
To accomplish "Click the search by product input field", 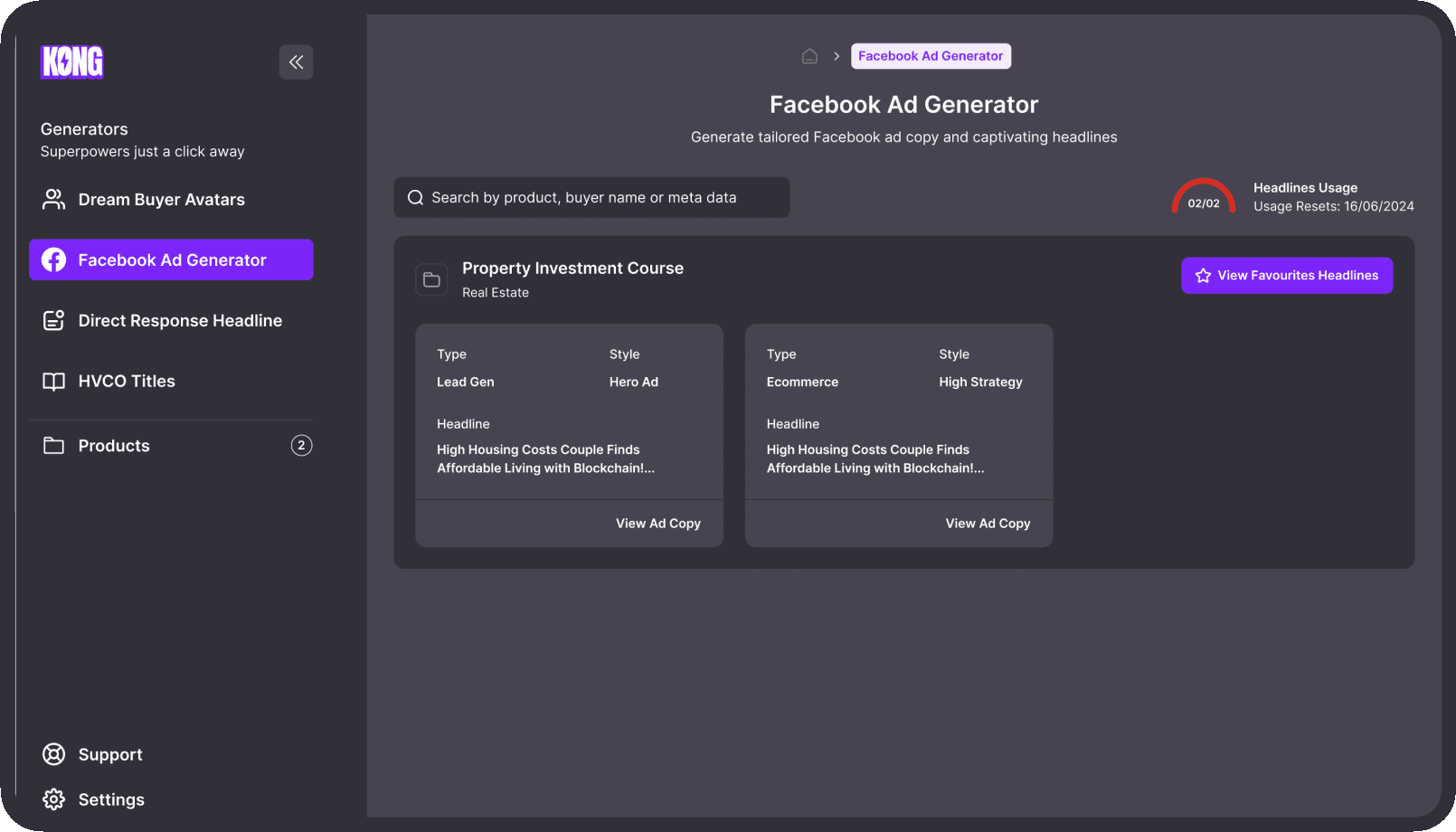I will pyautogui.click(x=591, y=197).
